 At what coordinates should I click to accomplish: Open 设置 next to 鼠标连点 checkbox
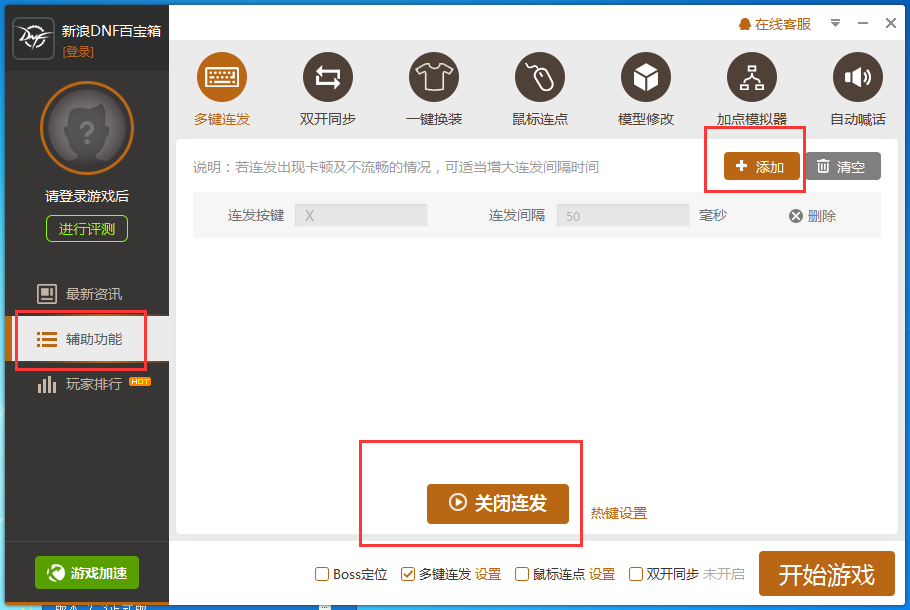pos(602,574)
